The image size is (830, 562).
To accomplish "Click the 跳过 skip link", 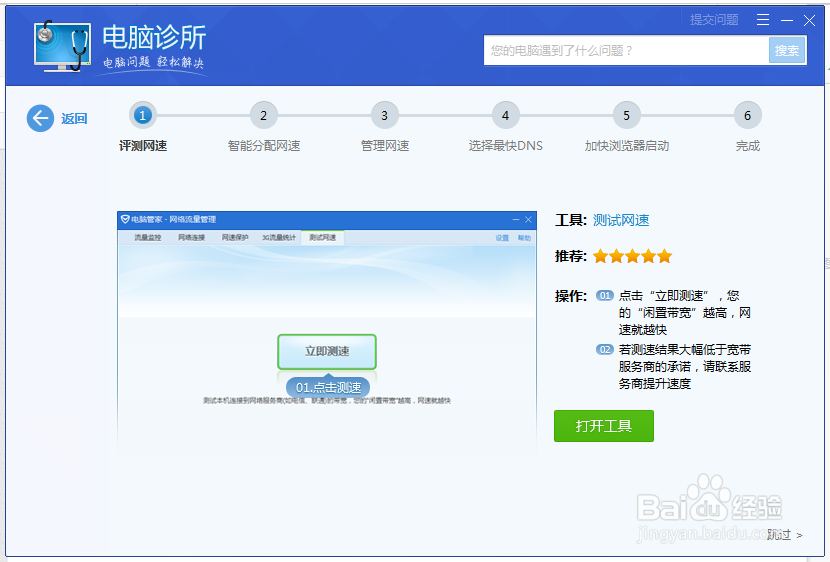I will (784, 534).
